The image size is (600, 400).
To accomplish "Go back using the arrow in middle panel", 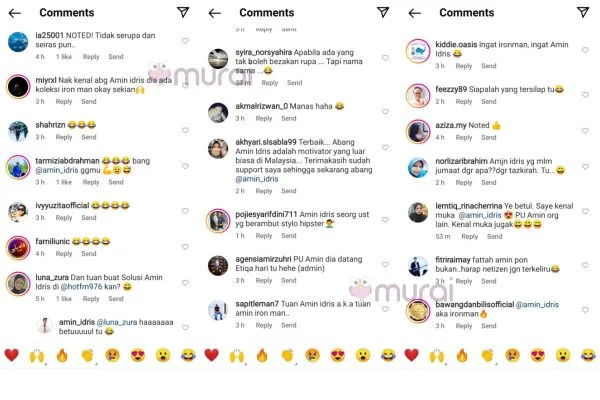I will click(215, 13).
